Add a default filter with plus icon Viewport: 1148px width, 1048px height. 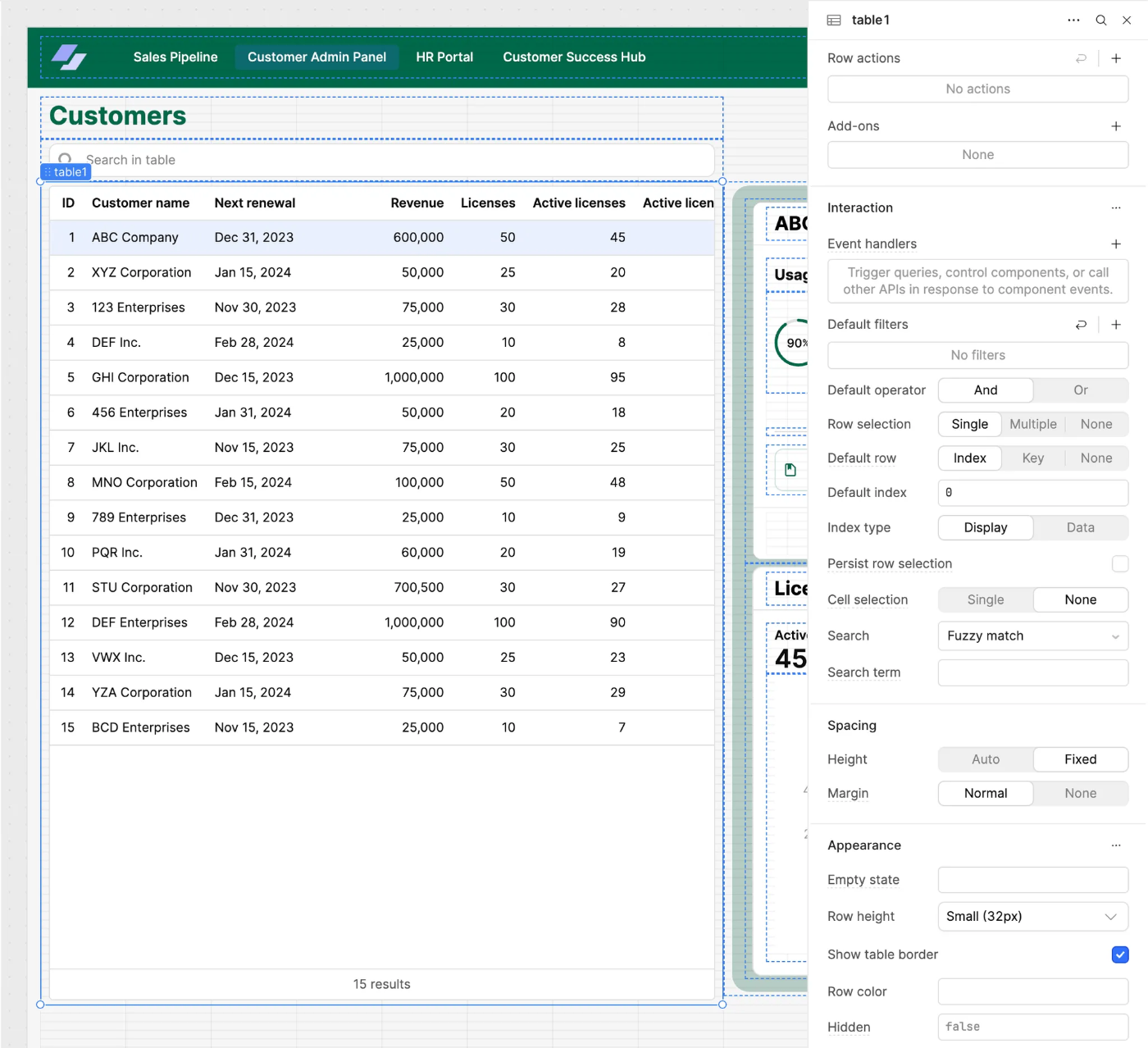click(1116, 325)
